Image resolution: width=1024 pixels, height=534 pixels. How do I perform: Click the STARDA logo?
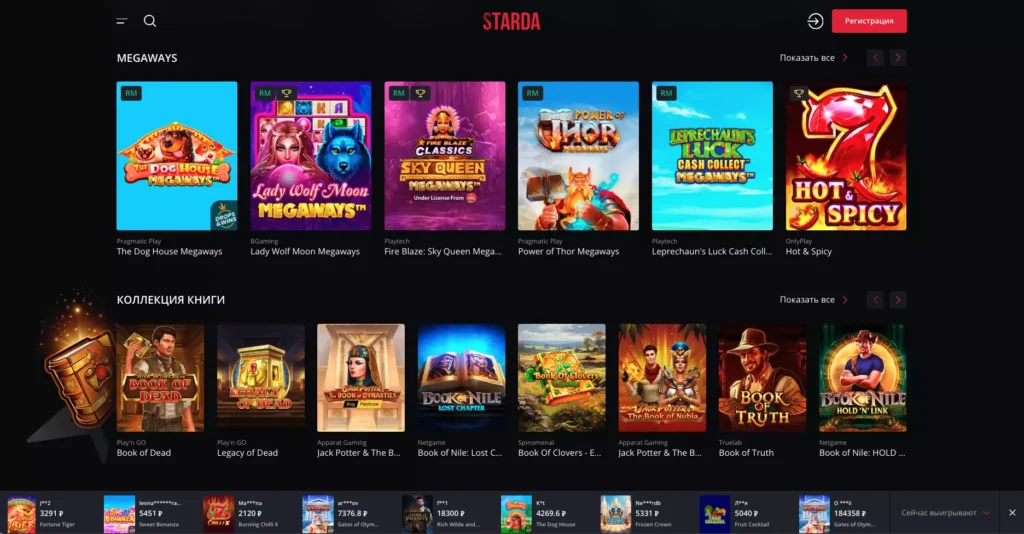[511, 22]
